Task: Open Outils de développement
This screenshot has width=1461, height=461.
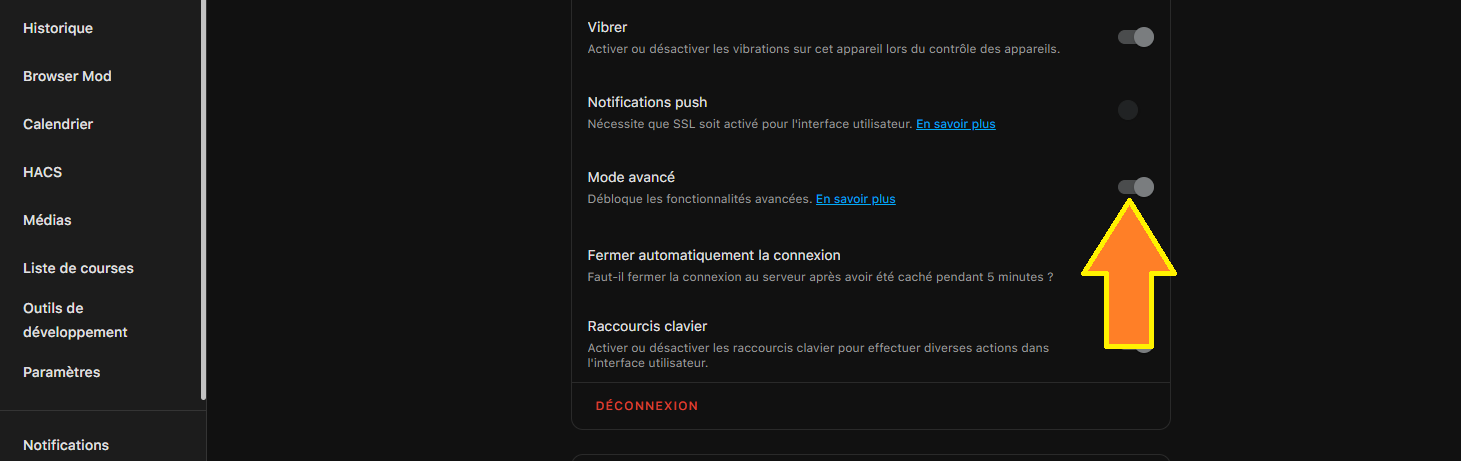Action: pos(75,320)
